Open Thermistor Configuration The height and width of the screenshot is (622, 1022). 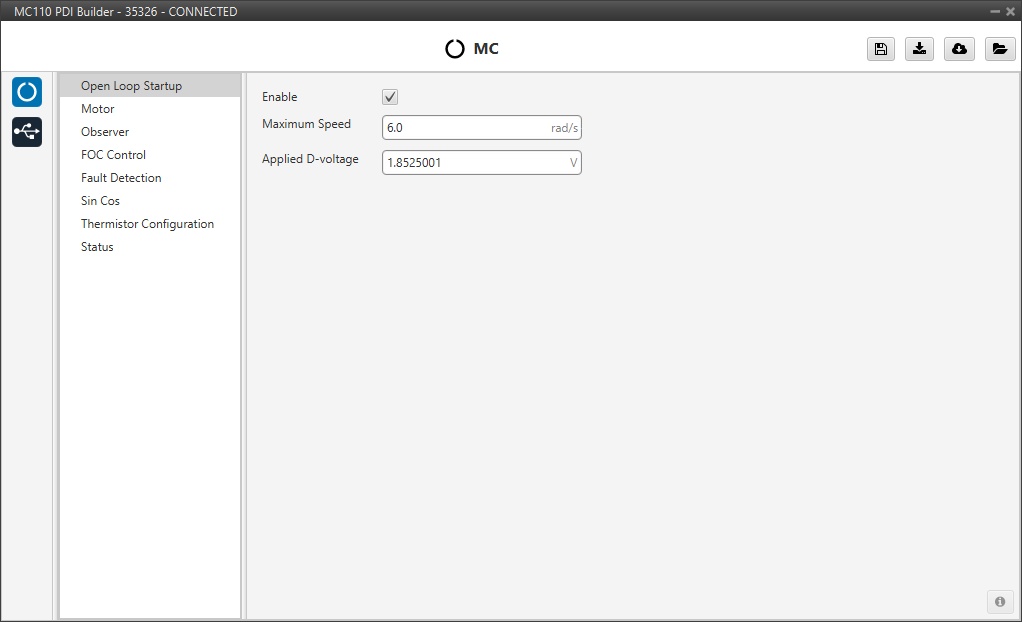pos(147,224)
